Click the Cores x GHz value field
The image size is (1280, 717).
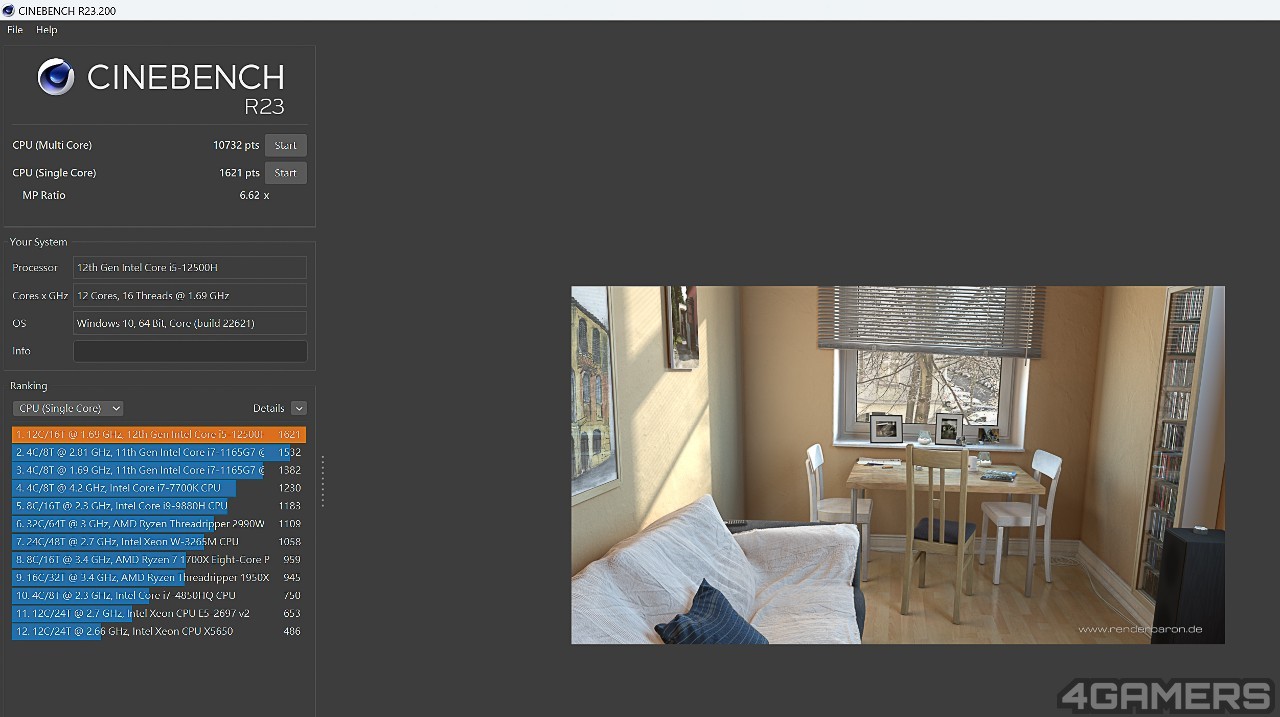(x=190, y=295)
